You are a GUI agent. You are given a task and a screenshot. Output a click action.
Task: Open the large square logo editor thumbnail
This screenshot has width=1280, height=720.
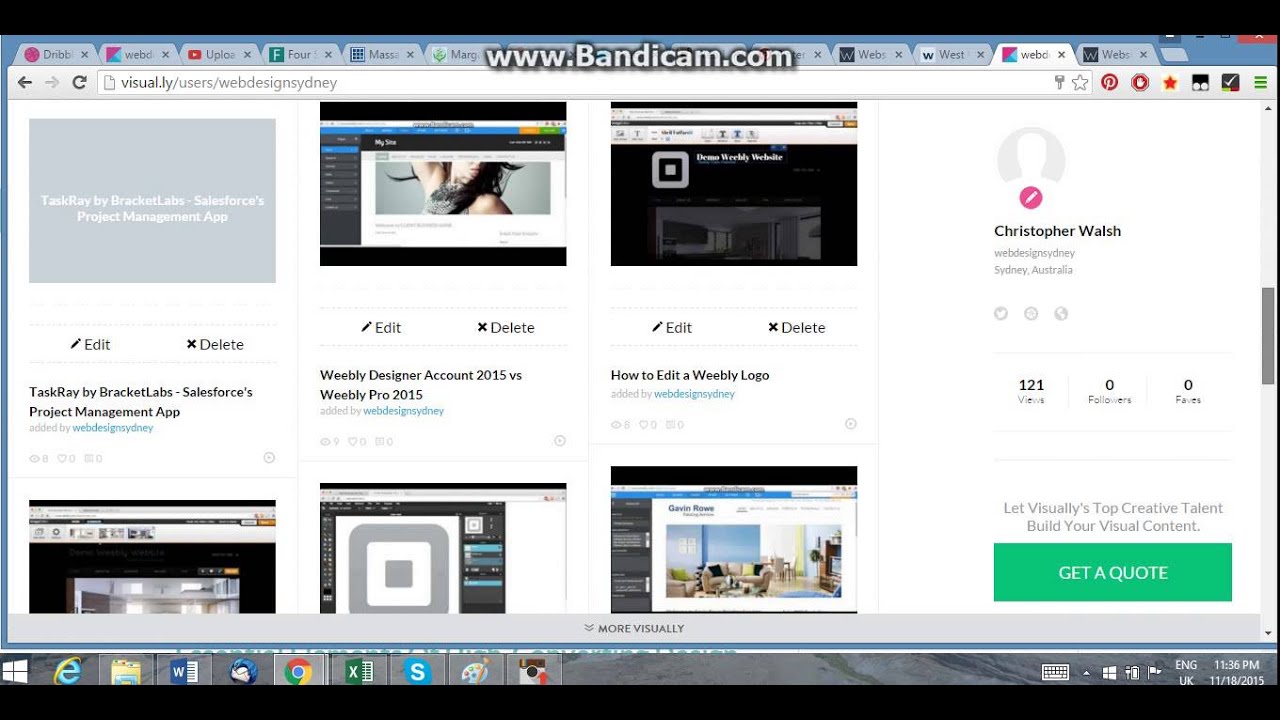tap(443, 549)
